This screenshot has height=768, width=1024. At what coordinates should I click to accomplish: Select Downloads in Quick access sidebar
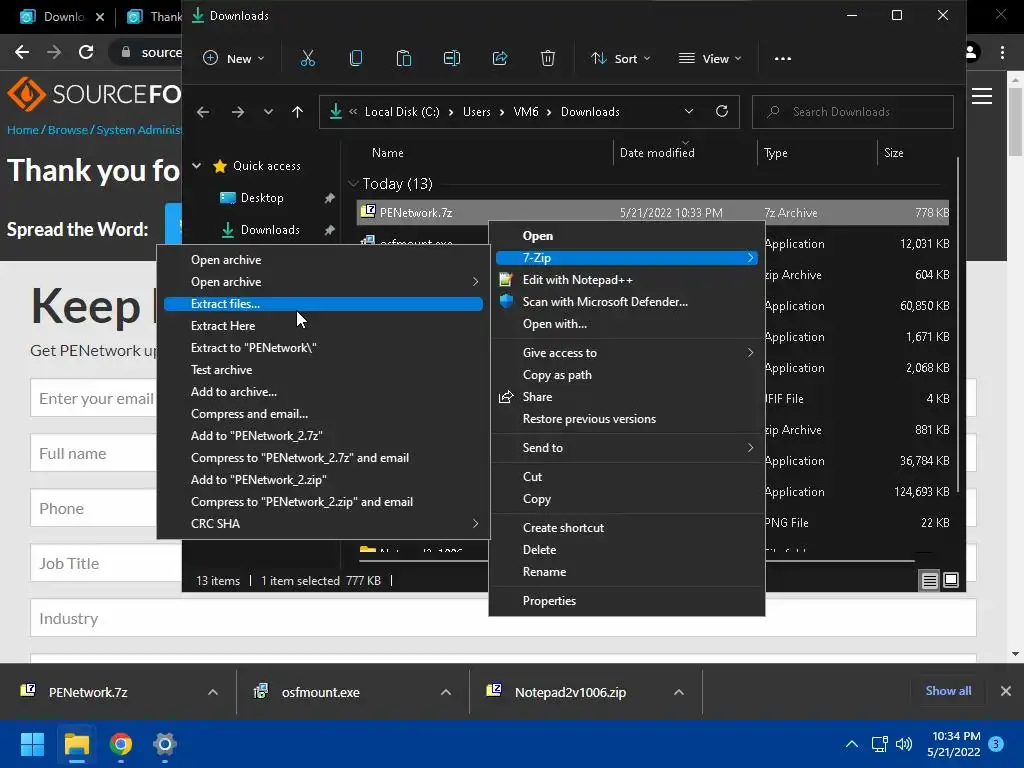pos(270,230)
